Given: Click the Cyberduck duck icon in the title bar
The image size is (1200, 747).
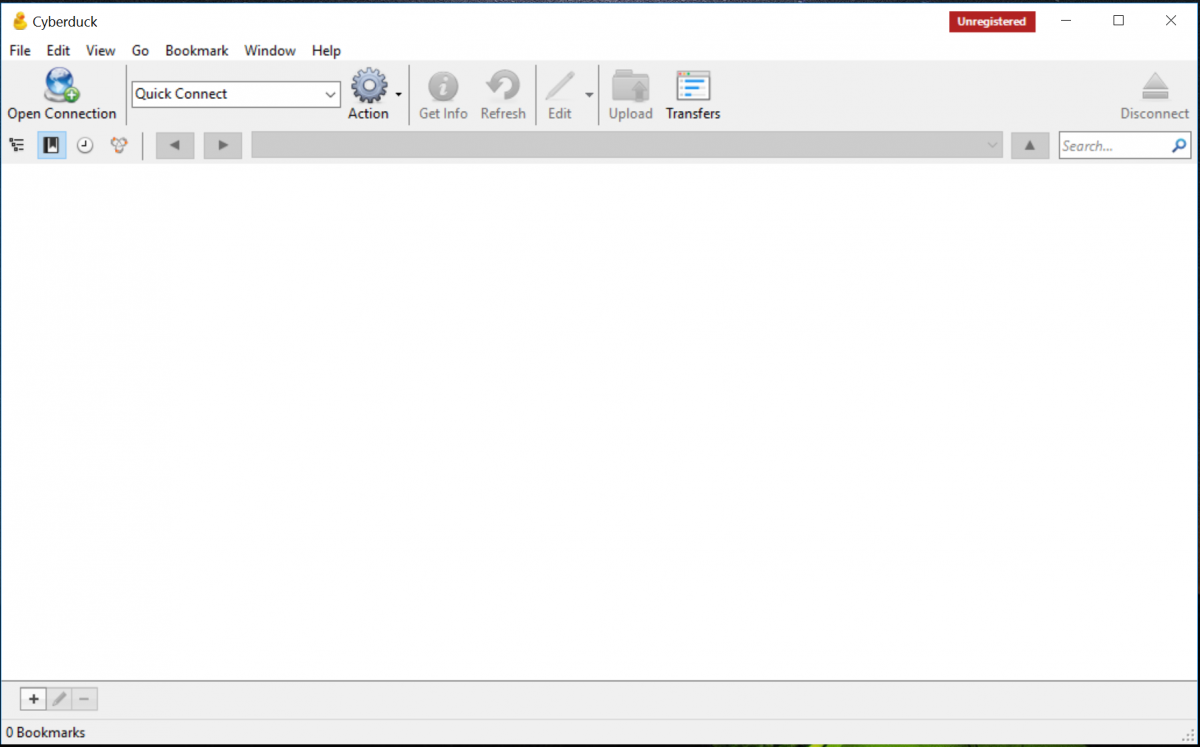Looking at the screenshot, I should tap(19, 21).
